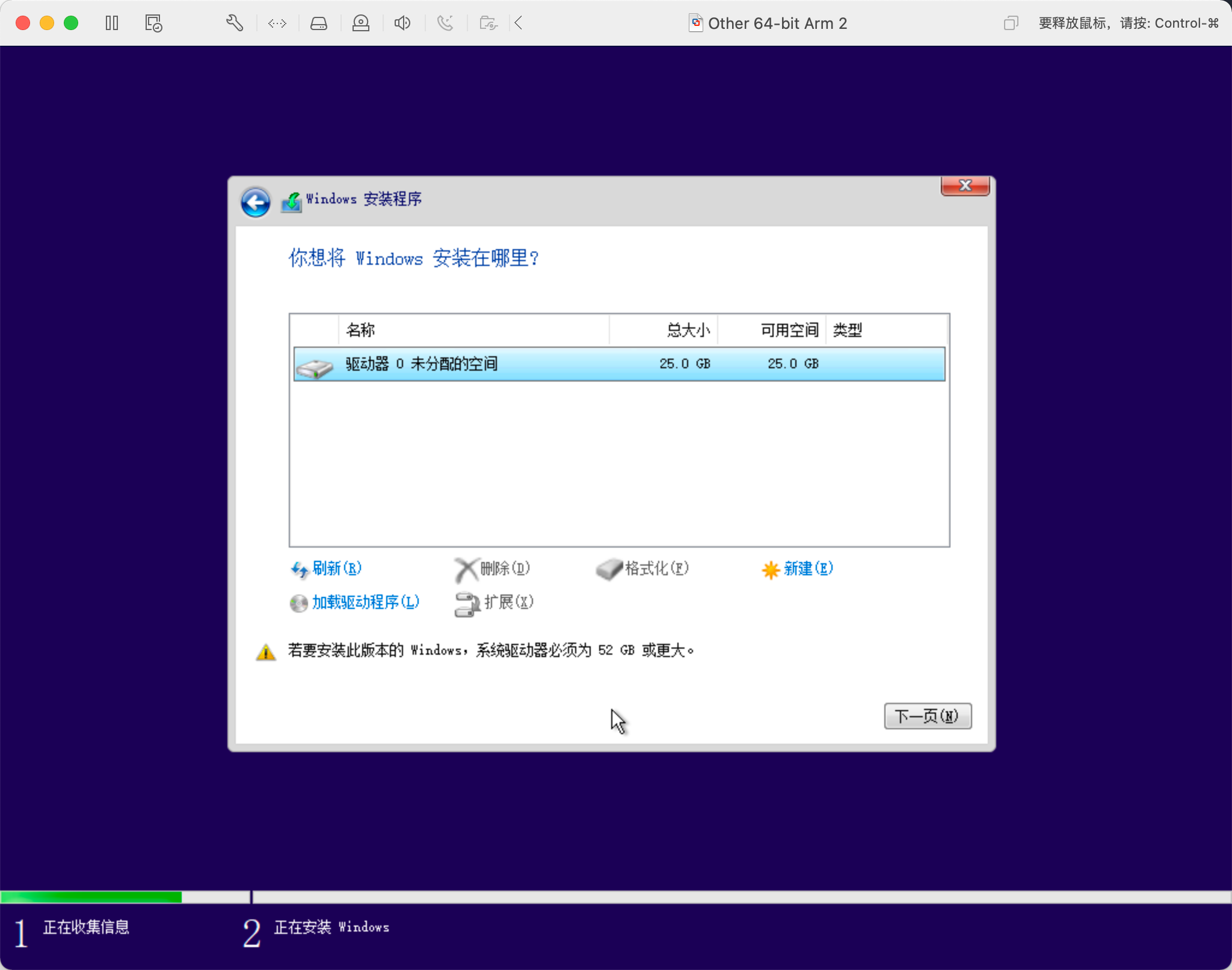Screen dimensions: 1232x970
Task: Click 新建(E) to create a partition
Action: pyautogui.click(x=808, y=569)
